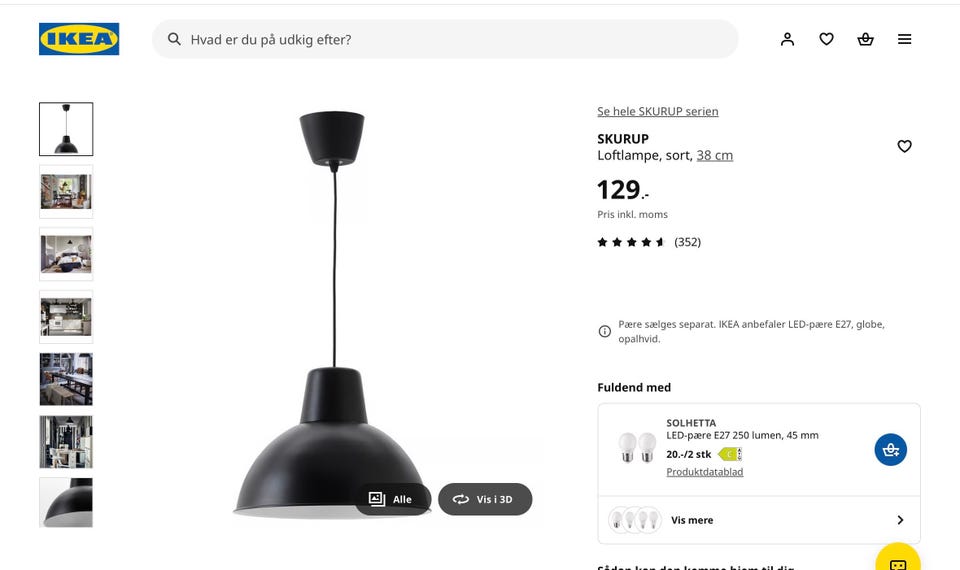
Task: Click the Vis mere chevron arrow
Action: click(x=900, y=520)
